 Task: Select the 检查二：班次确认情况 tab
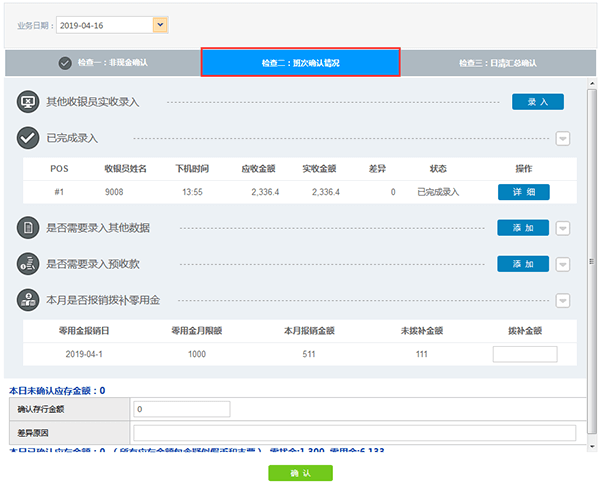[300, 62]
